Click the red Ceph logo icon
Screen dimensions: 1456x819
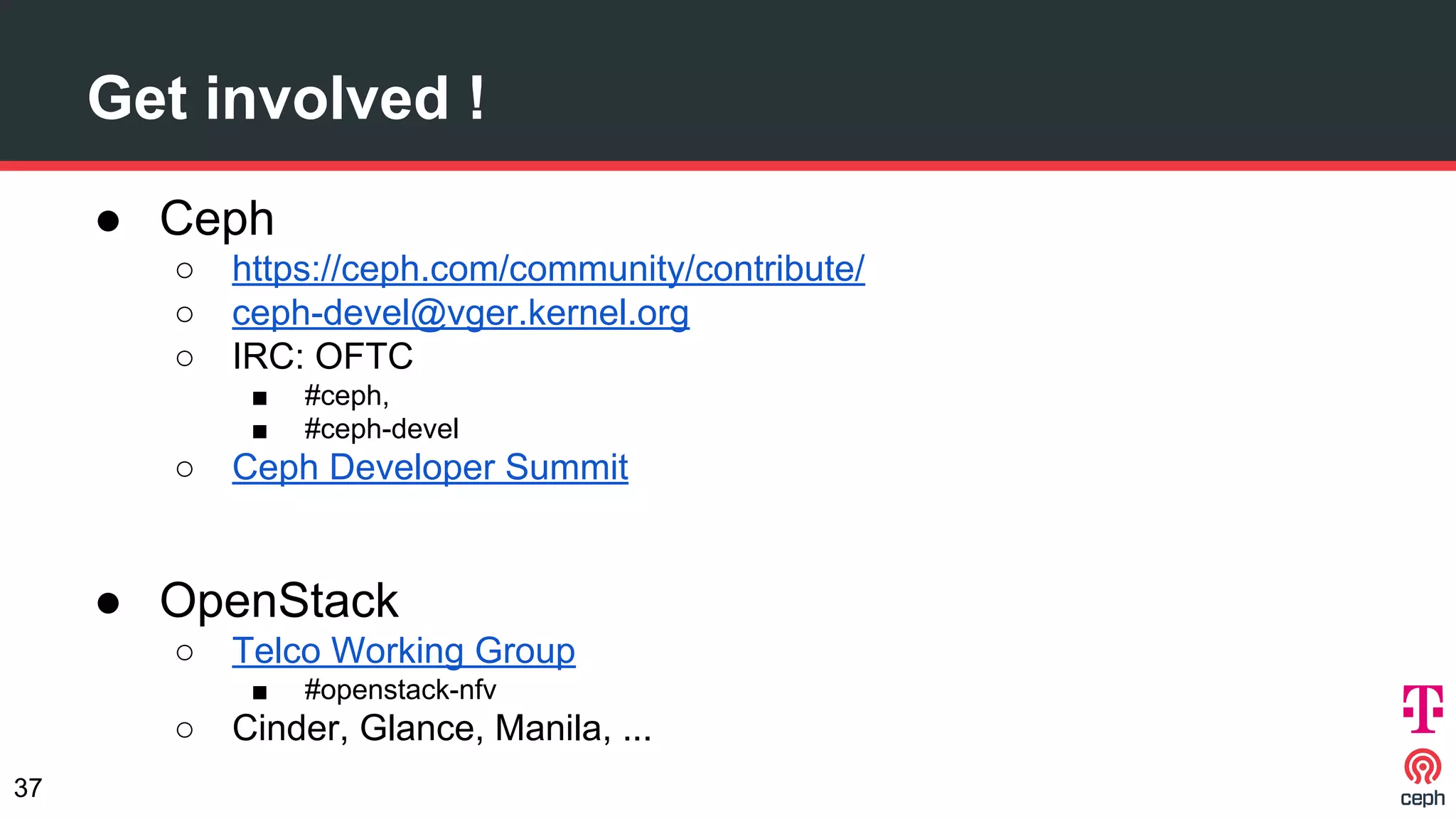pyautogui.click(x=1423, y=767)
